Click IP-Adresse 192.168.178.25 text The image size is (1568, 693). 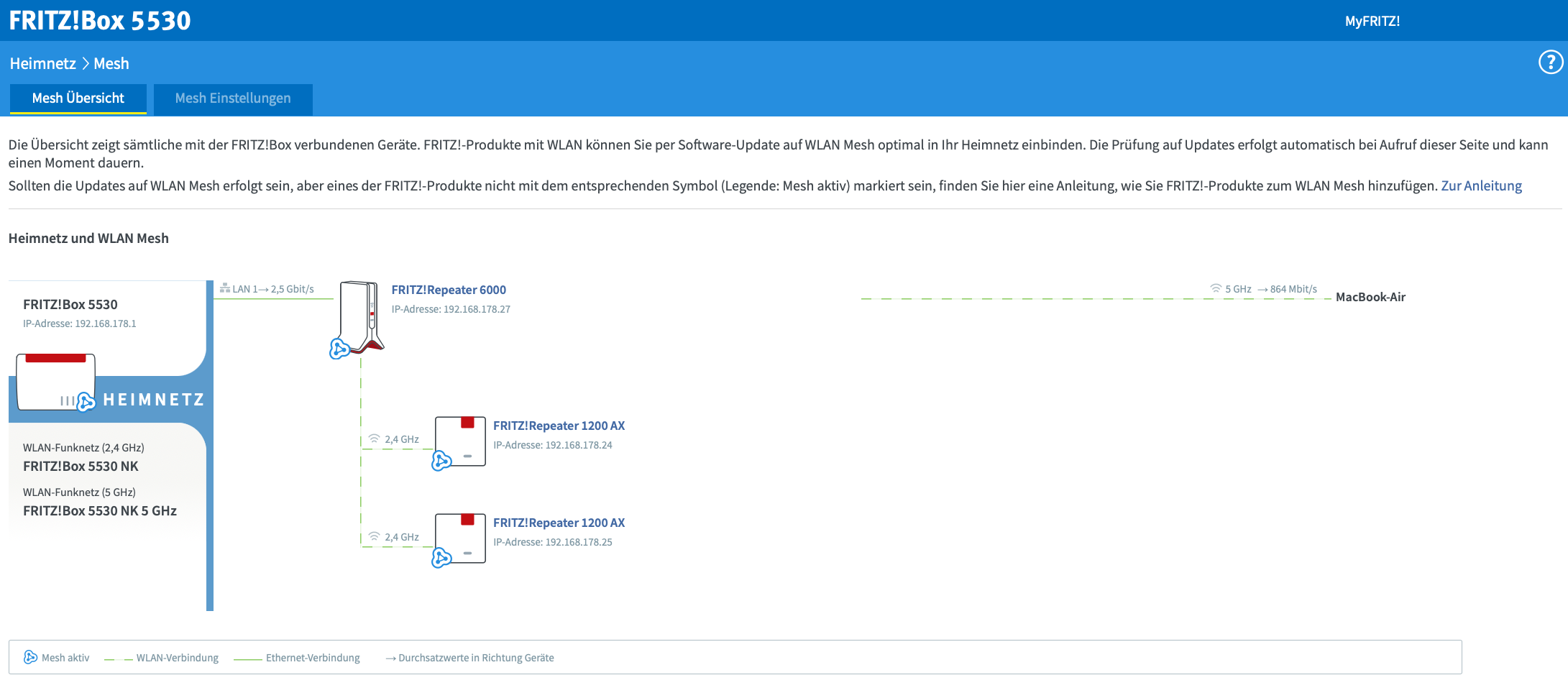[x=553, y=542]
